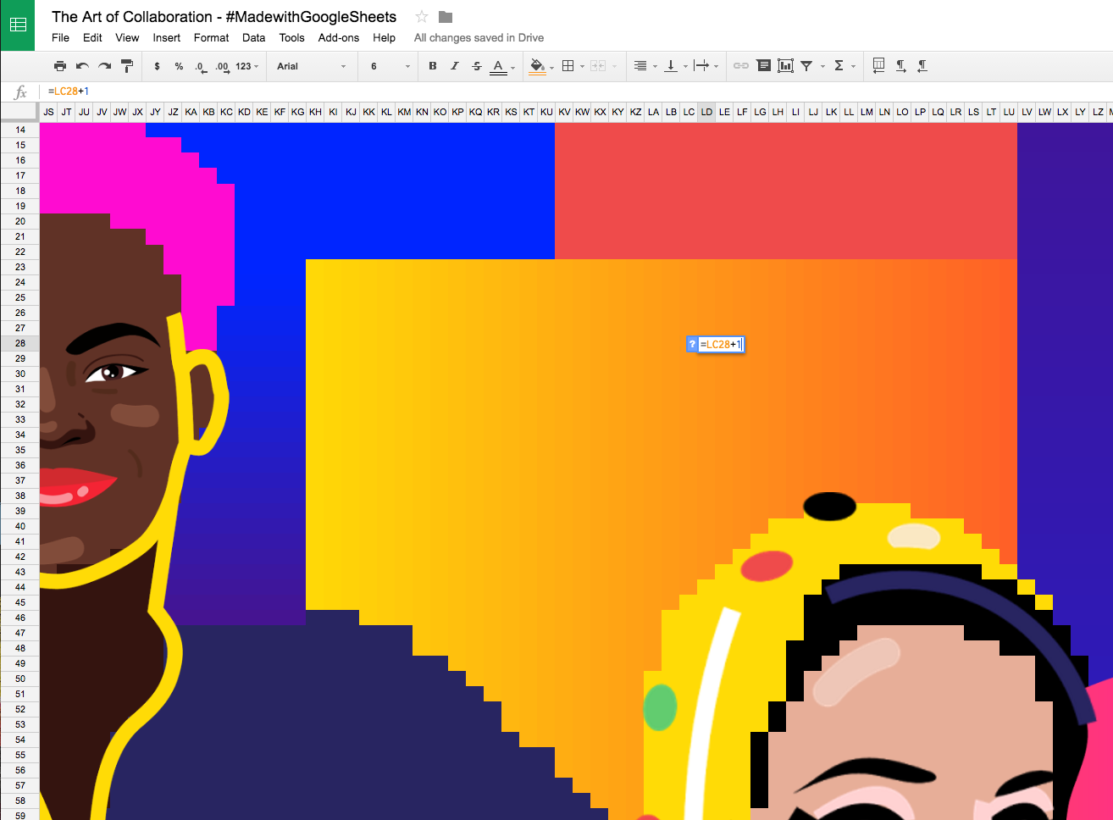Apply strikethrough formatting
This screenshot has height=820, width=1113.
476,66
